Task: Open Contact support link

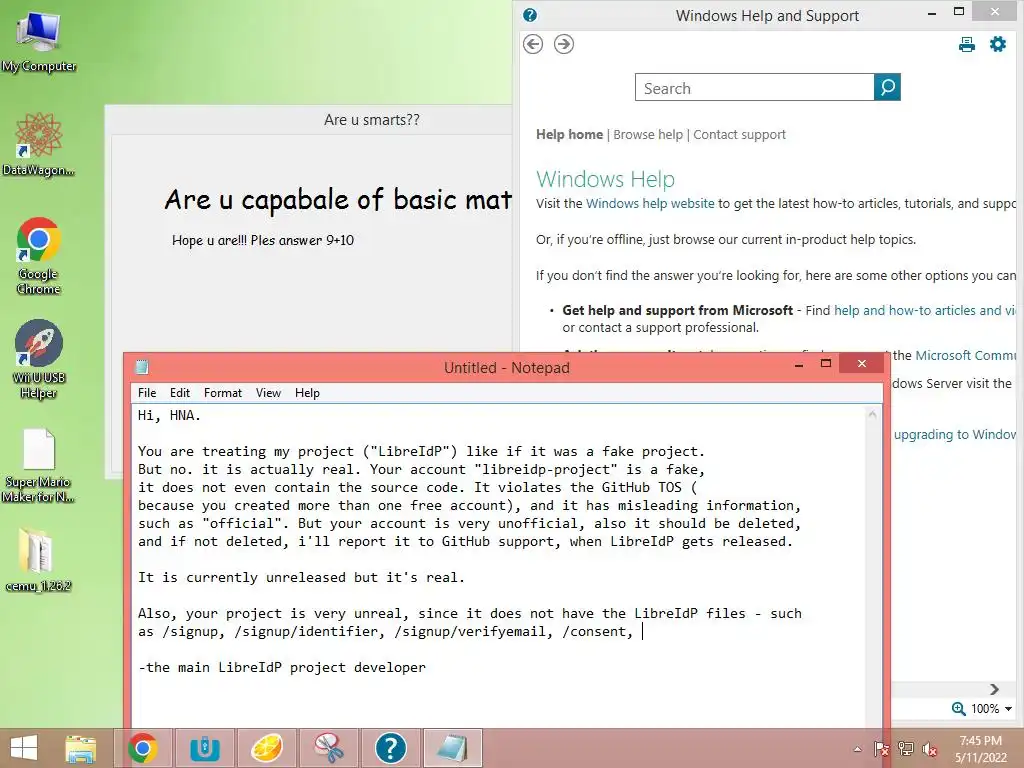Action: (x=739, y=135)
